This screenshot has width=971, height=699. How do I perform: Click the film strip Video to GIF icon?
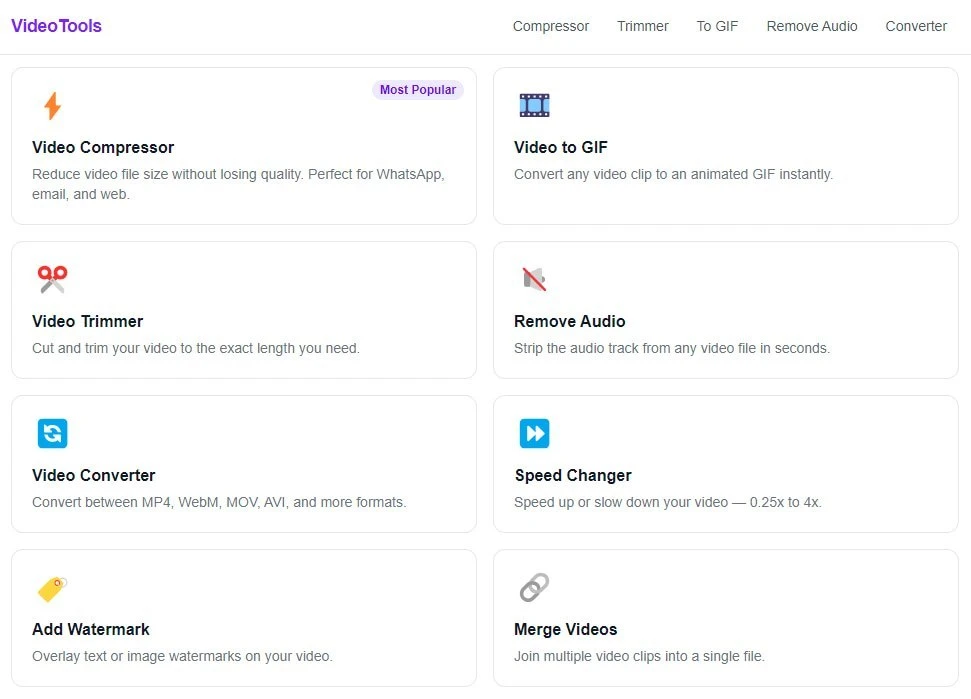click(x=534, y=105)
